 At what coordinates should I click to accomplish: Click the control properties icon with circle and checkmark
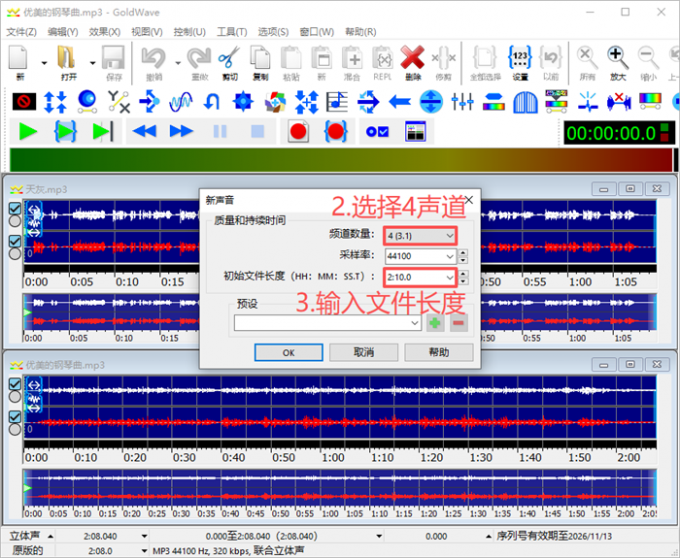coord(377,131)
